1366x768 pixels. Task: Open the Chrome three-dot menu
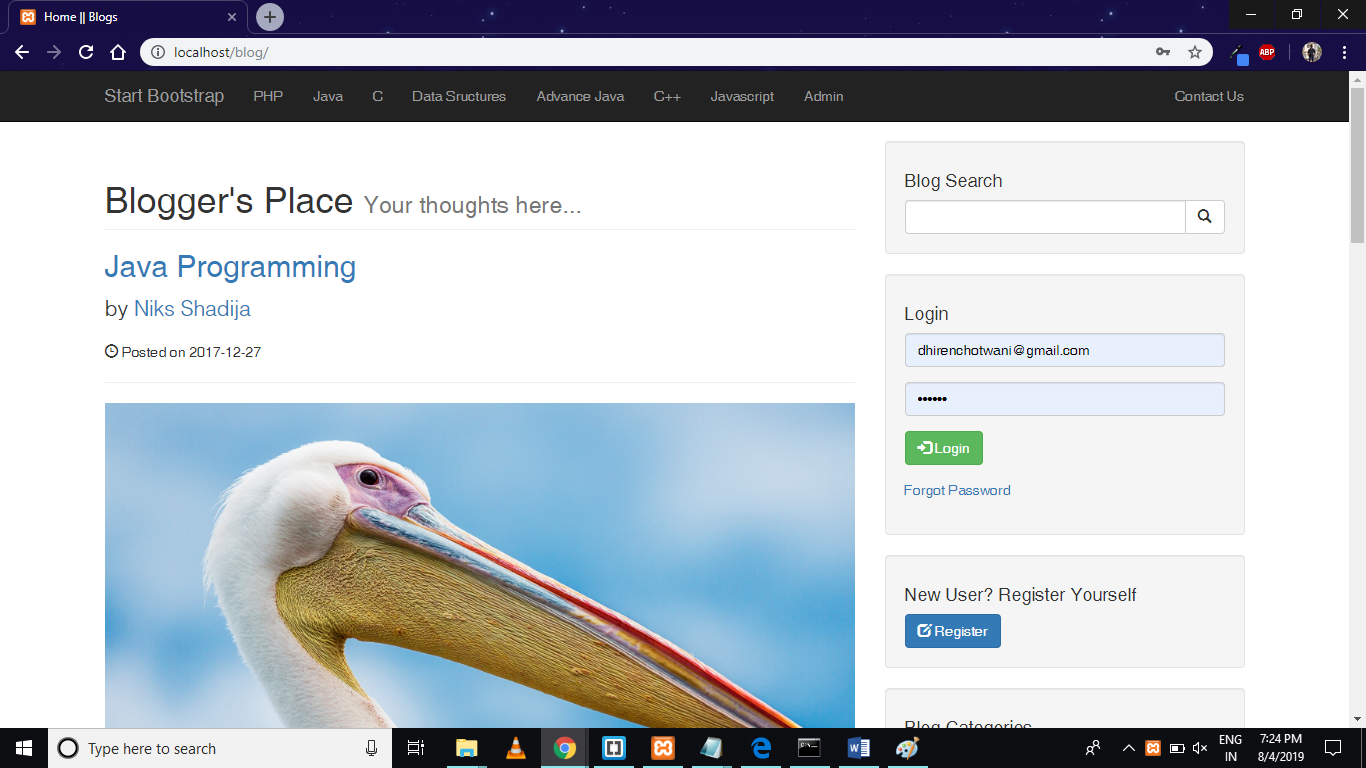(x=1342, y=52)
